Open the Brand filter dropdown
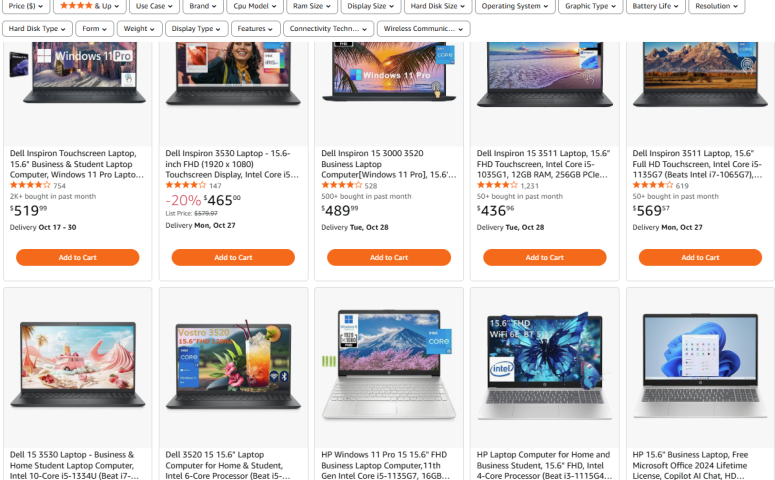Viewport: 775px width, 480px height. [203, 6]
